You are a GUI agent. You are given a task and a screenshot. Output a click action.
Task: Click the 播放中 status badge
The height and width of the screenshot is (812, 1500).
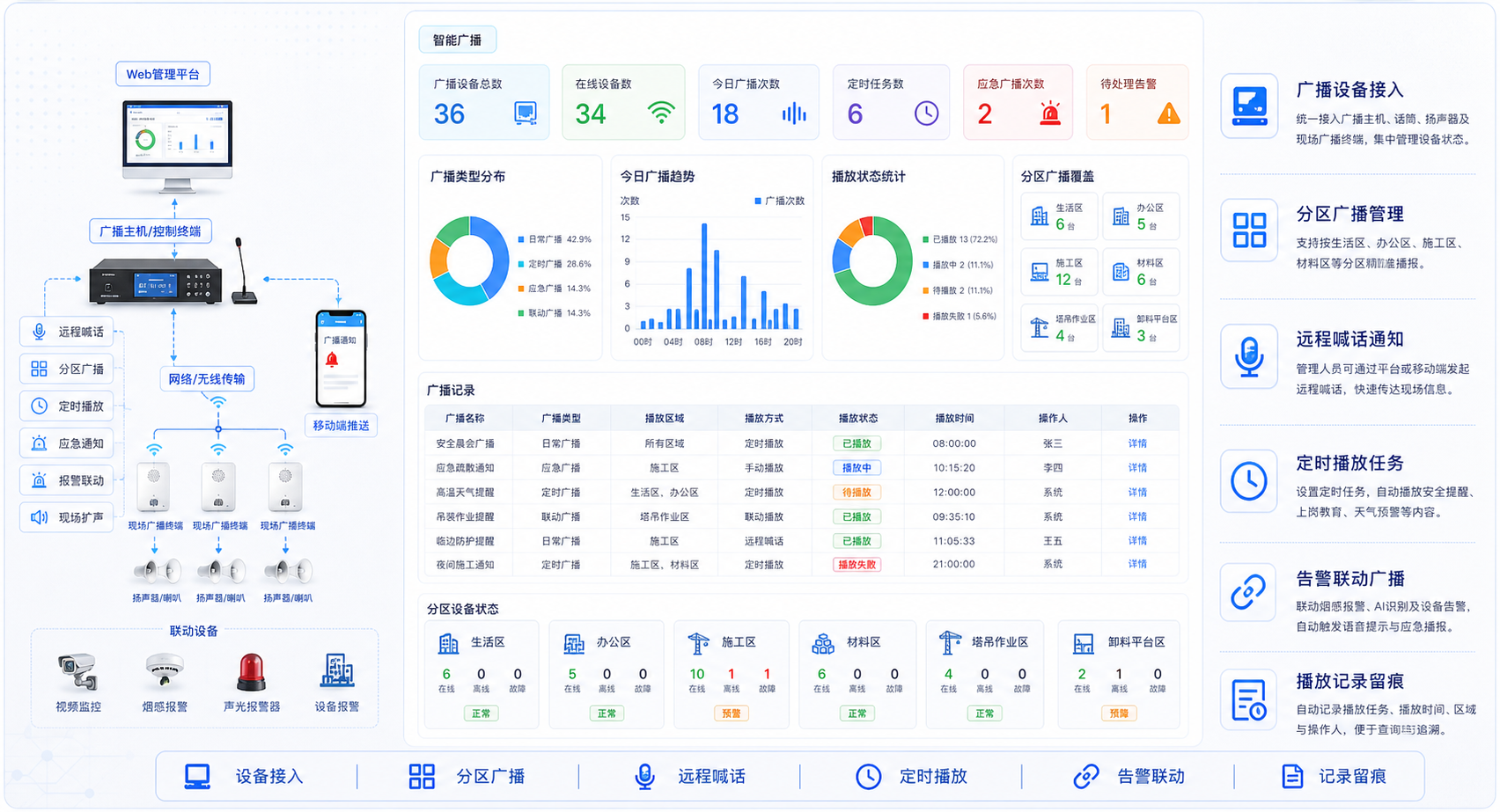(x=857, y=468)
